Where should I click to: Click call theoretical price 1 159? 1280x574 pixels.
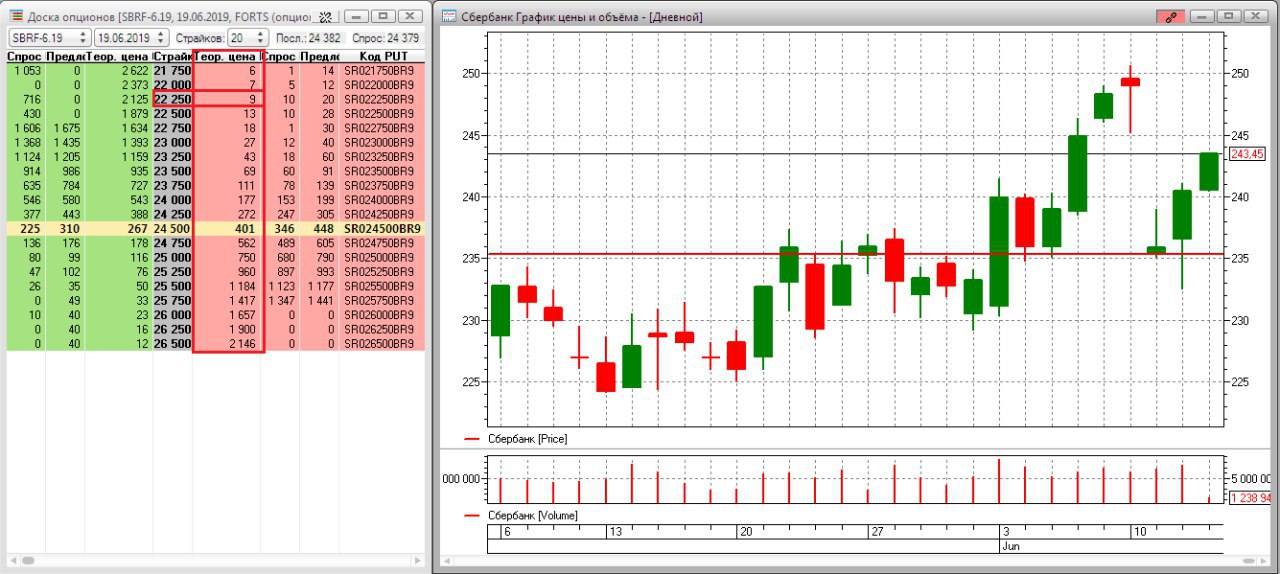118,157
